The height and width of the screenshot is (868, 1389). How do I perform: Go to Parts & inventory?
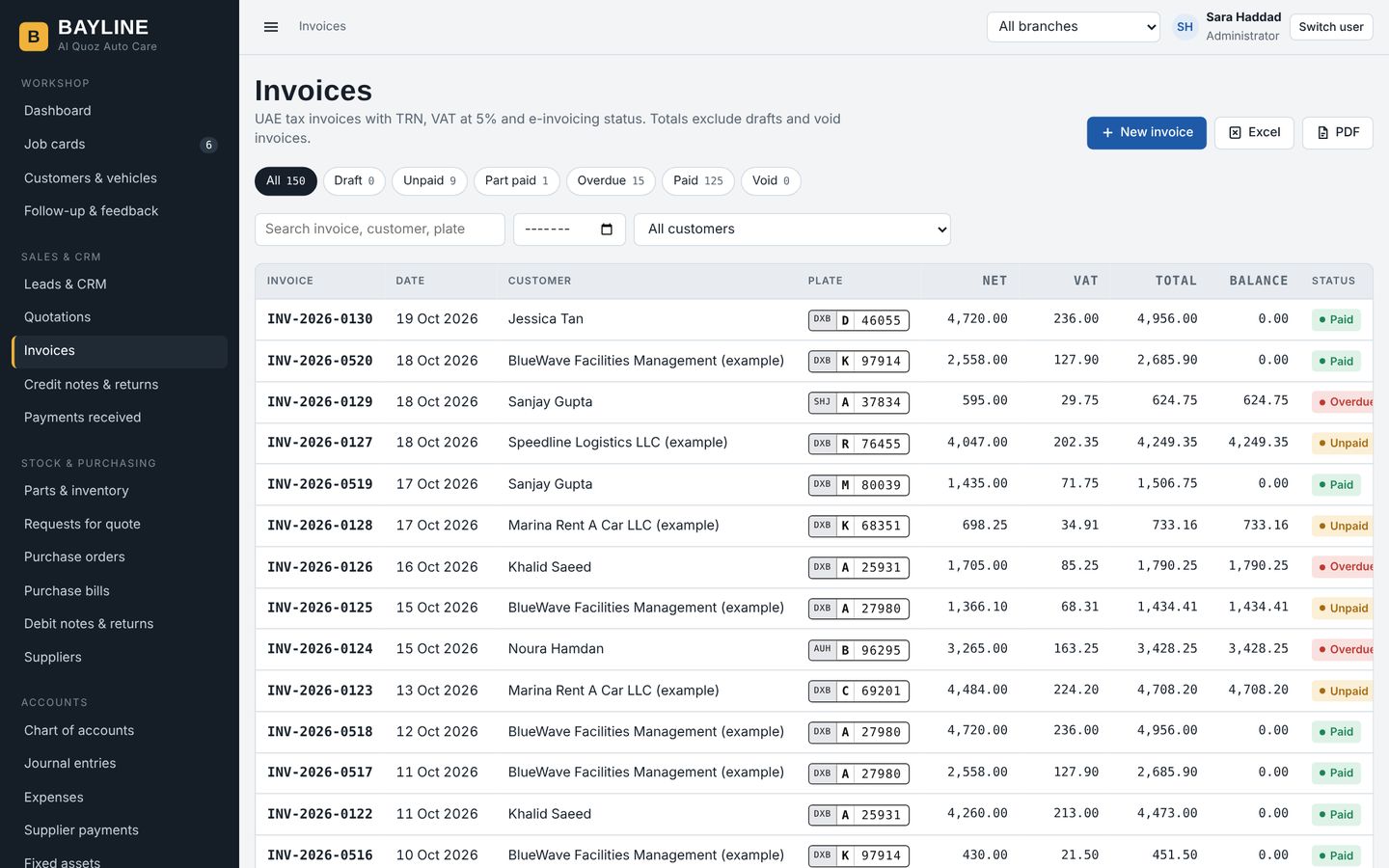click(120, 491)
